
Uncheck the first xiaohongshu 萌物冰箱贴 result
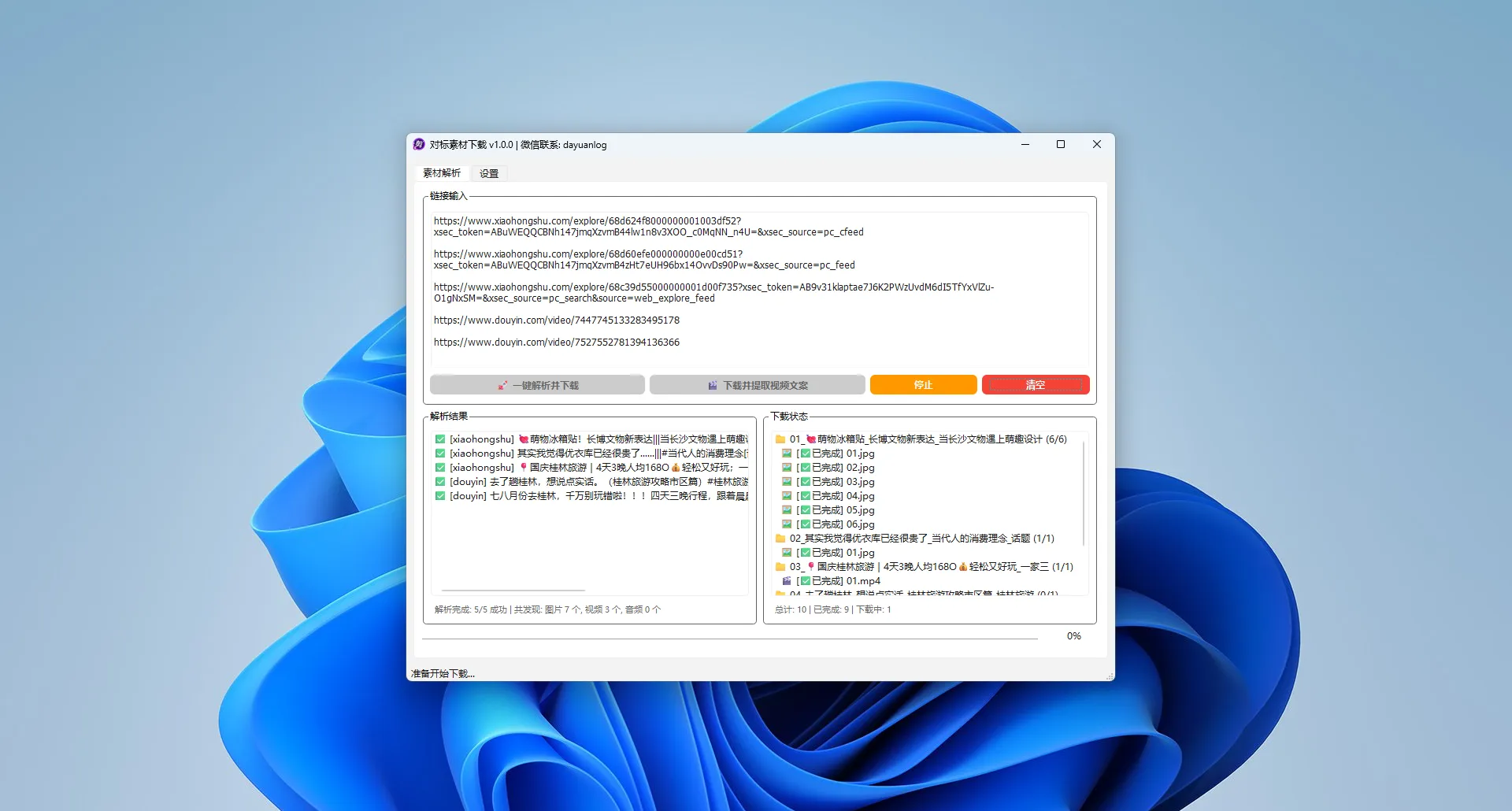click(x=440, y=439)
